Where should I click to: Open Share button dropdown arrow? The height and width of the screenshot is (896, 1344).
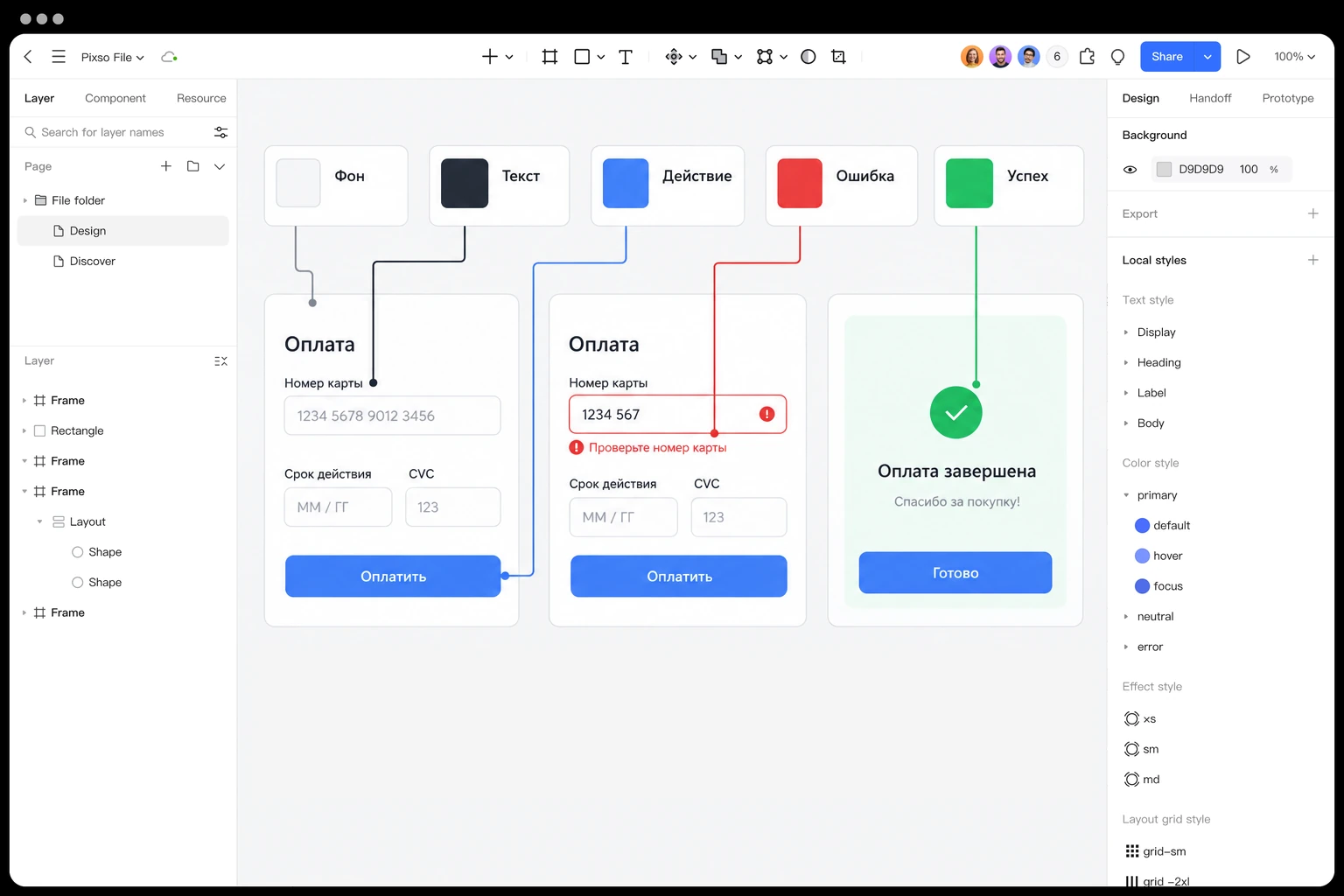pos(1207,57)
